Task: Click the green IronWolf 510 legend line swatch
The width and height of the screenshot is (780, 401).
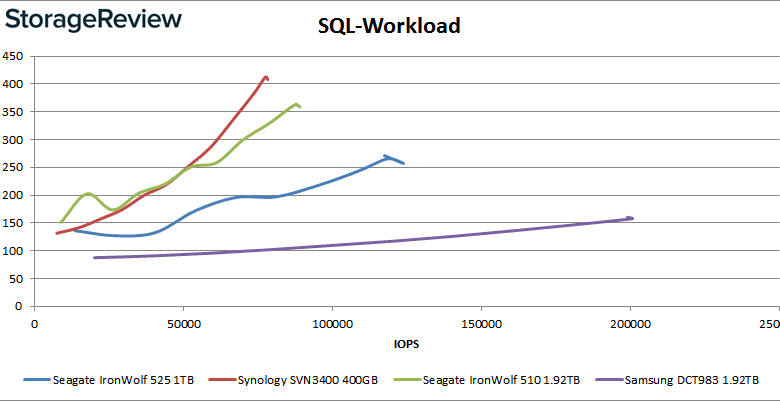Action: click(406, 380)
